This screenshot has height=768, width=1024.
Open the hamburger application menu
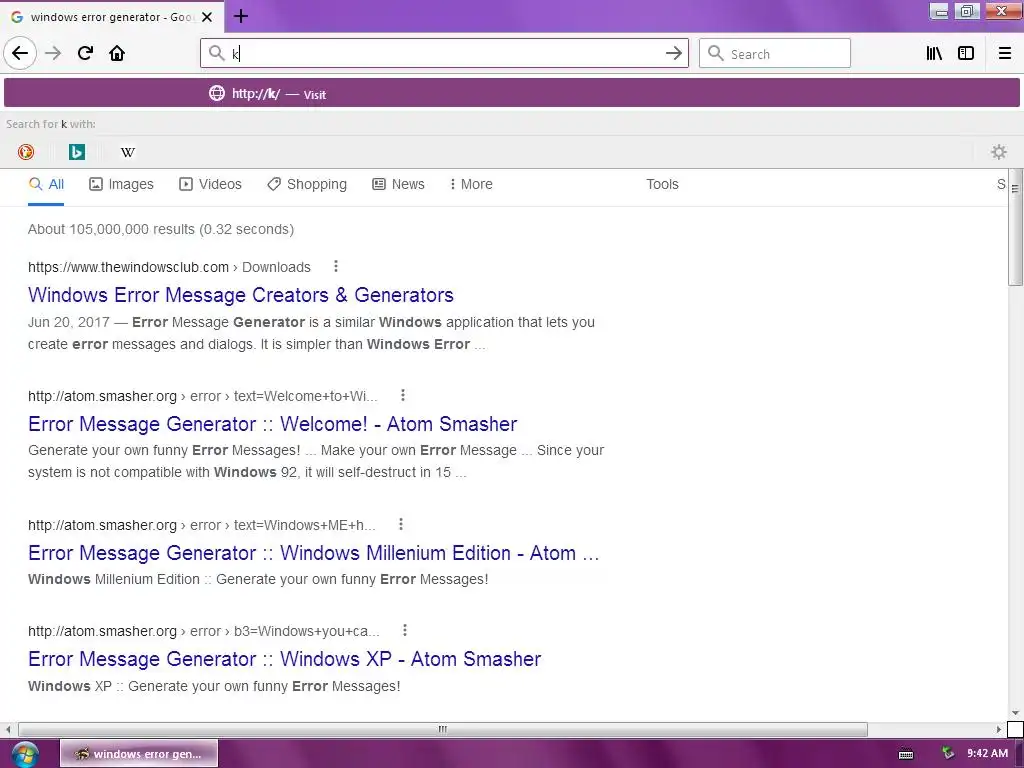pos(1005,54)
